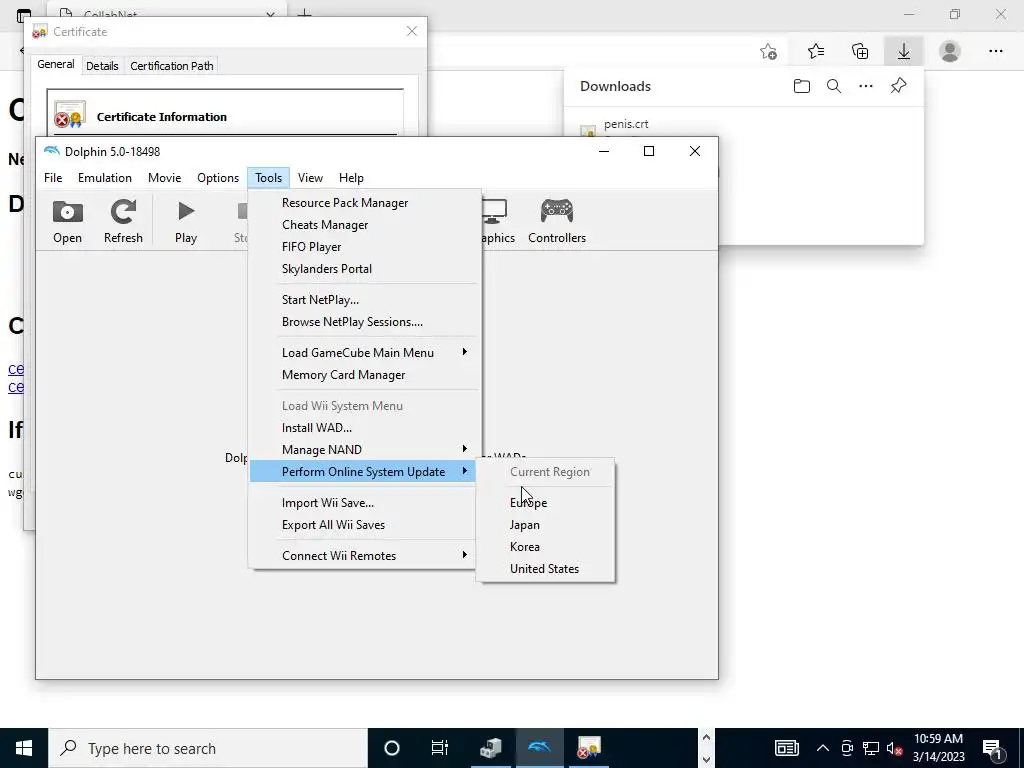The height and width of the screenshot is (768, 1024).
Task: Open Dolphin Controllers settings
Action: (x=556, y=222)
